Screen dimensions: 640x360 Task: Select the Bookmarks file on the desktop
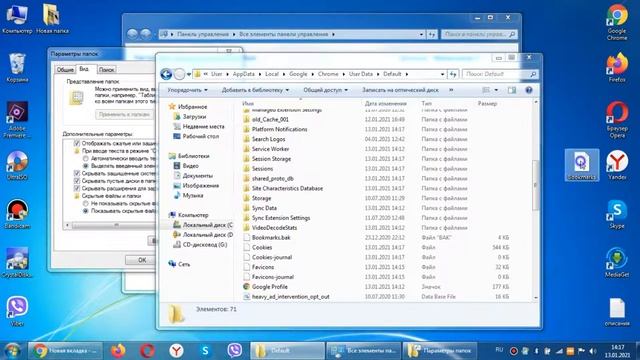(582, 164)
